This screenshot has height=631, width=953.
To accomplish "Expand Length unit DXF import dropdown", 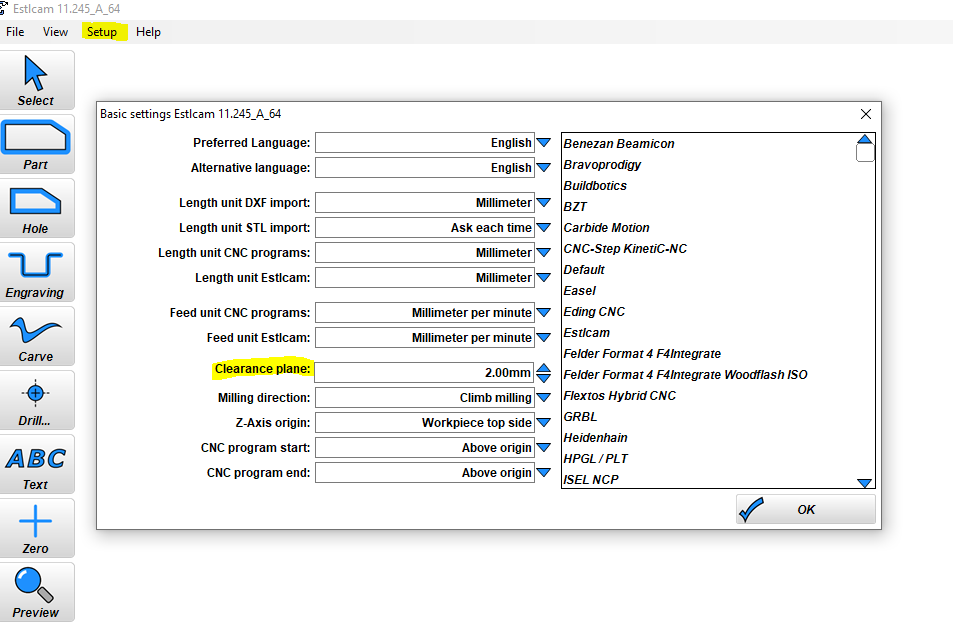I will click(544, 203).
